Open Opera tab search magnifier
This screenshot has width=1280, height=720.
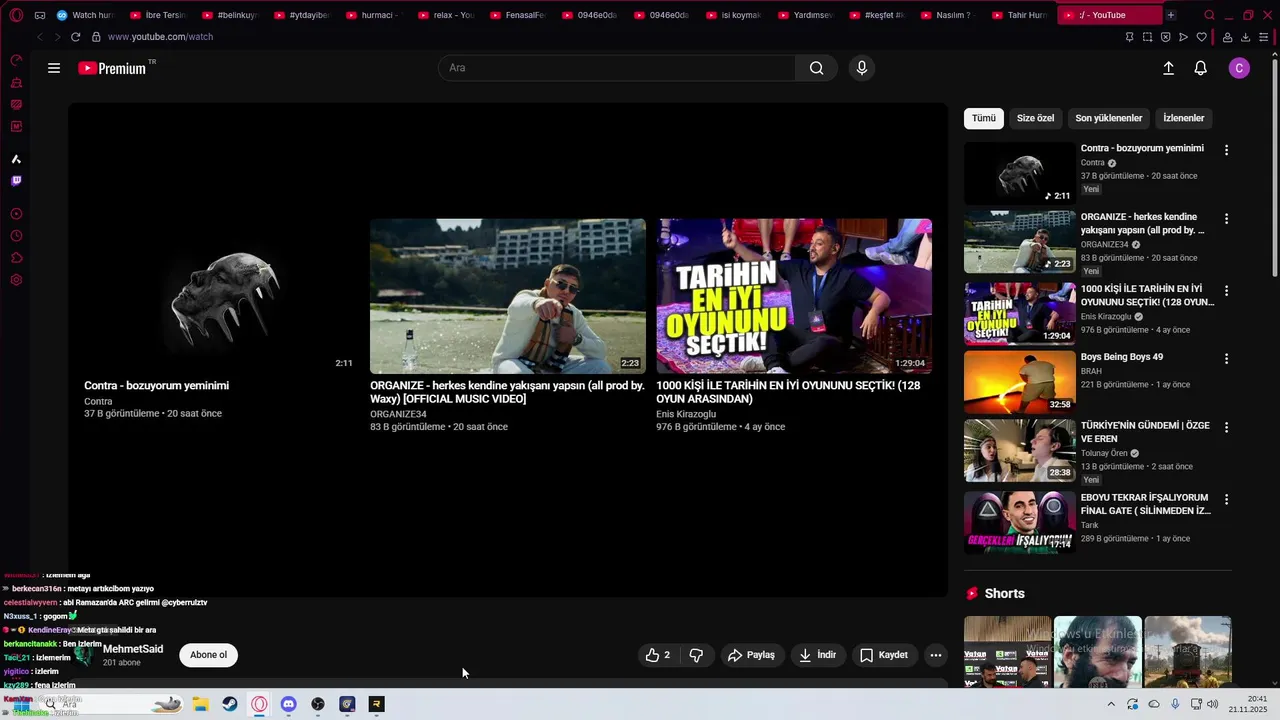1210,15
